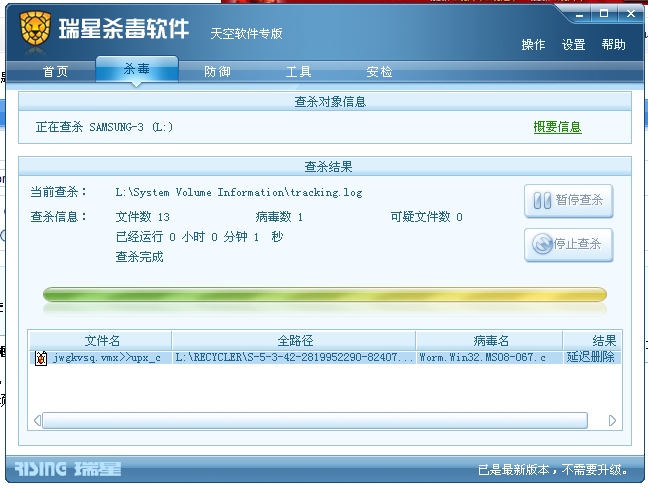Open the 设置 menu
Screen dimensions: 648x489
pyautogui.click(x=573, y=44)
